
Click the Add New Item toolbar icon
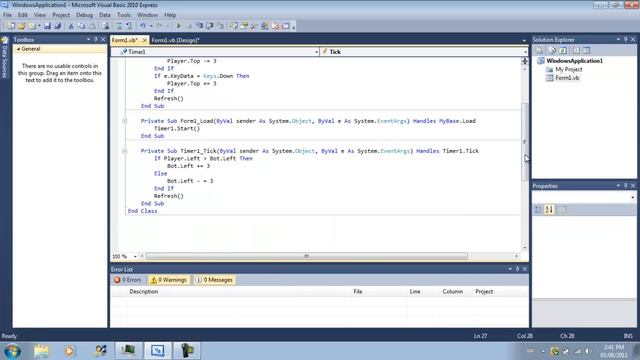(31, 26)
